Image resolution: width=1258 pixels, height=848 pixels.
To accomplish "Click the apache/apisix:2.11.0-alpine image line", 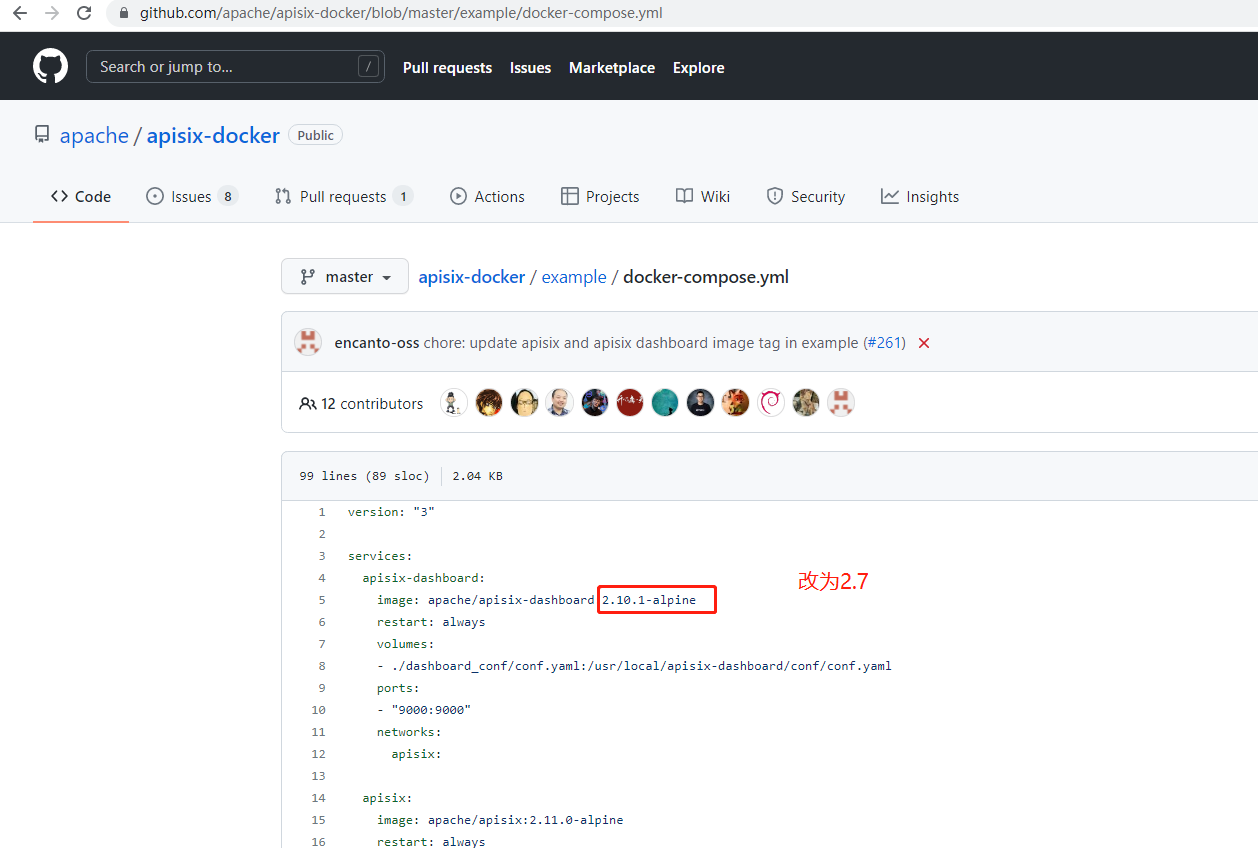I will [x=500, y=820].
